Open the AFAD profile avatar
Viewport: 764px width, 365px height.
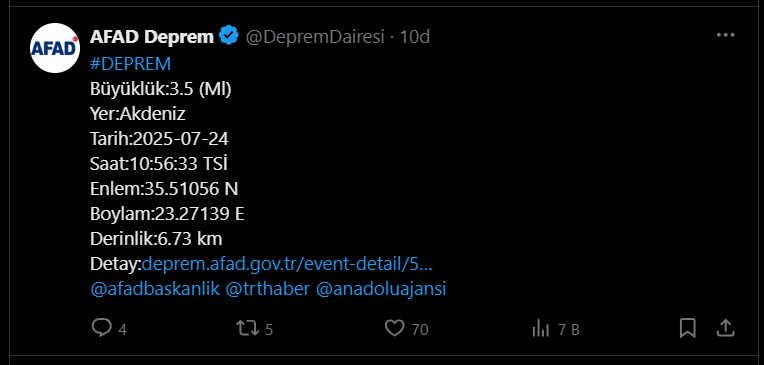(55, 48)
